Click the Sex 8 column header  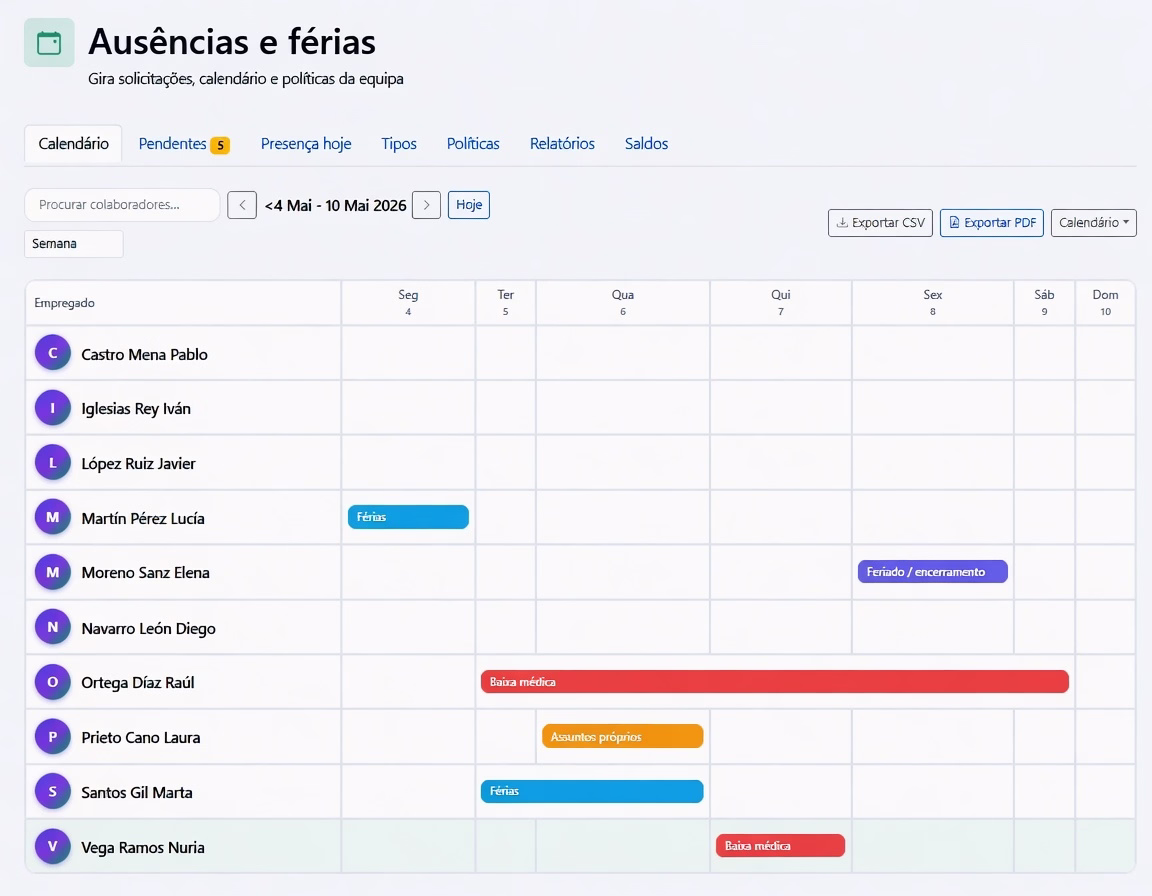pos(933,303)
